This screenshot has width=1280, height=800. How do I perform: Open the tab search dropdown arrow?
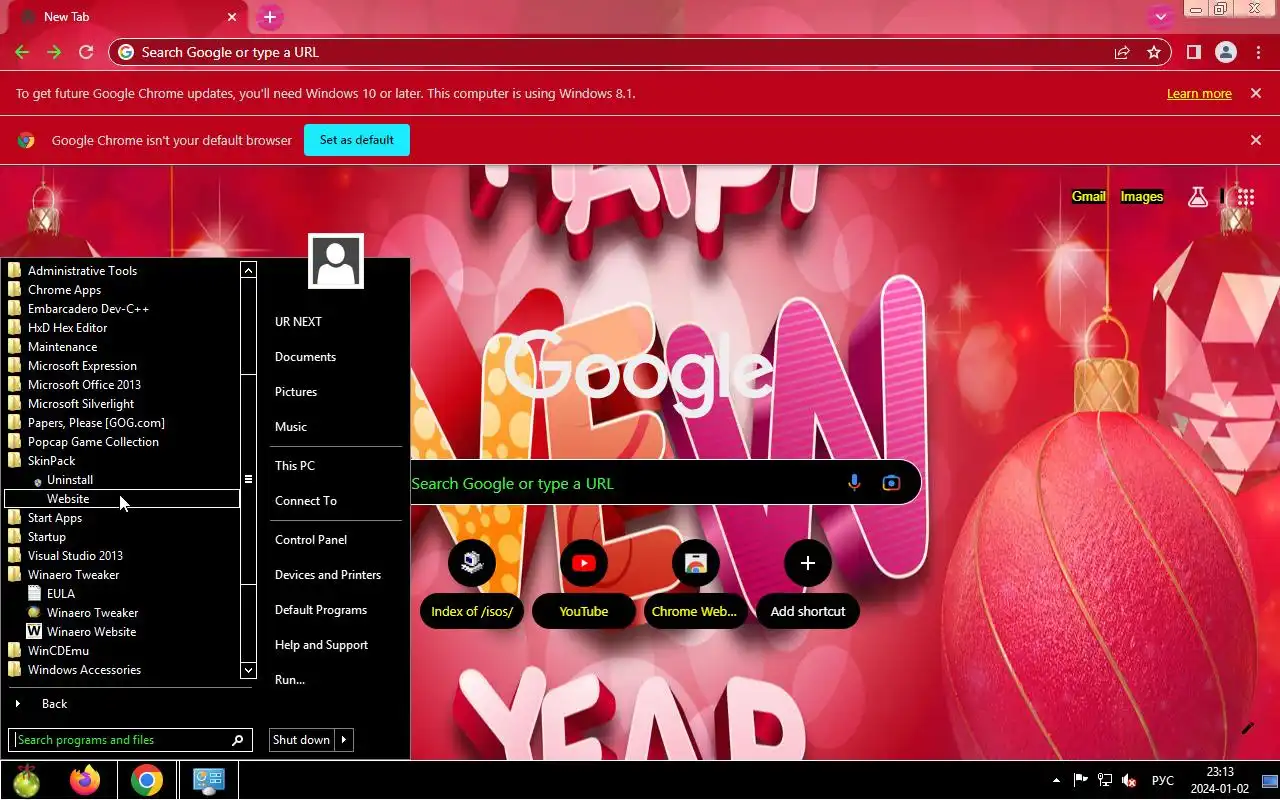[x=1160, y=17]
